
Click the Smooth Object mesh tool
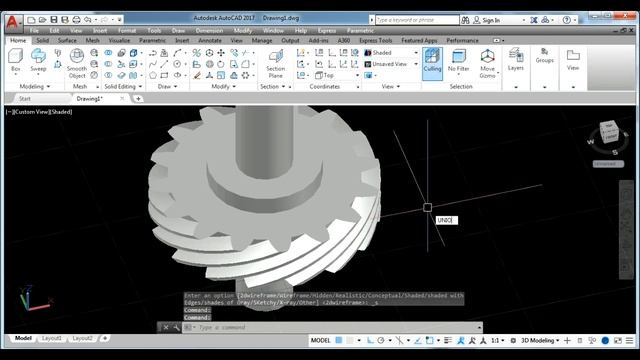[77, 63]
